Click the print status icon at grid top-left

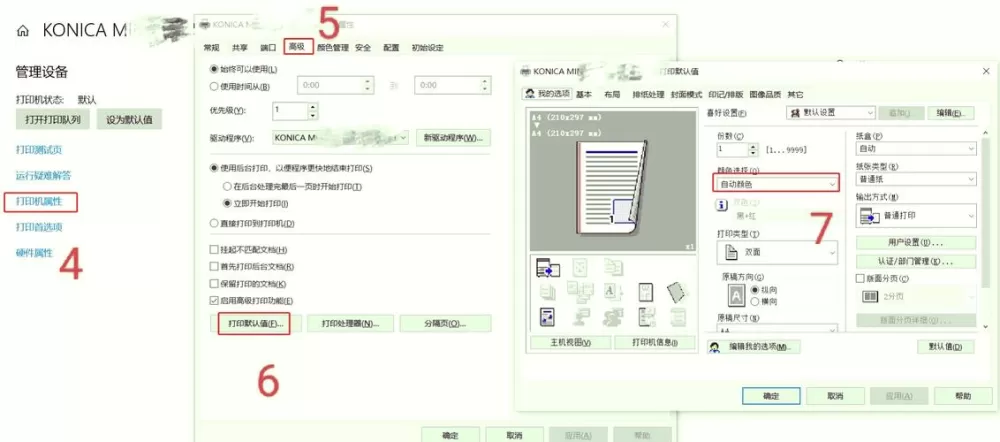click(548, 269)
